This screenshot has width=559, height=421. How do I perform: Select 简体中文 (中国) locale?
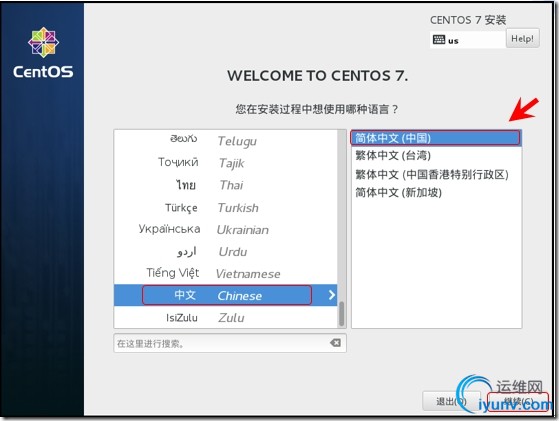tap(436, 138)
